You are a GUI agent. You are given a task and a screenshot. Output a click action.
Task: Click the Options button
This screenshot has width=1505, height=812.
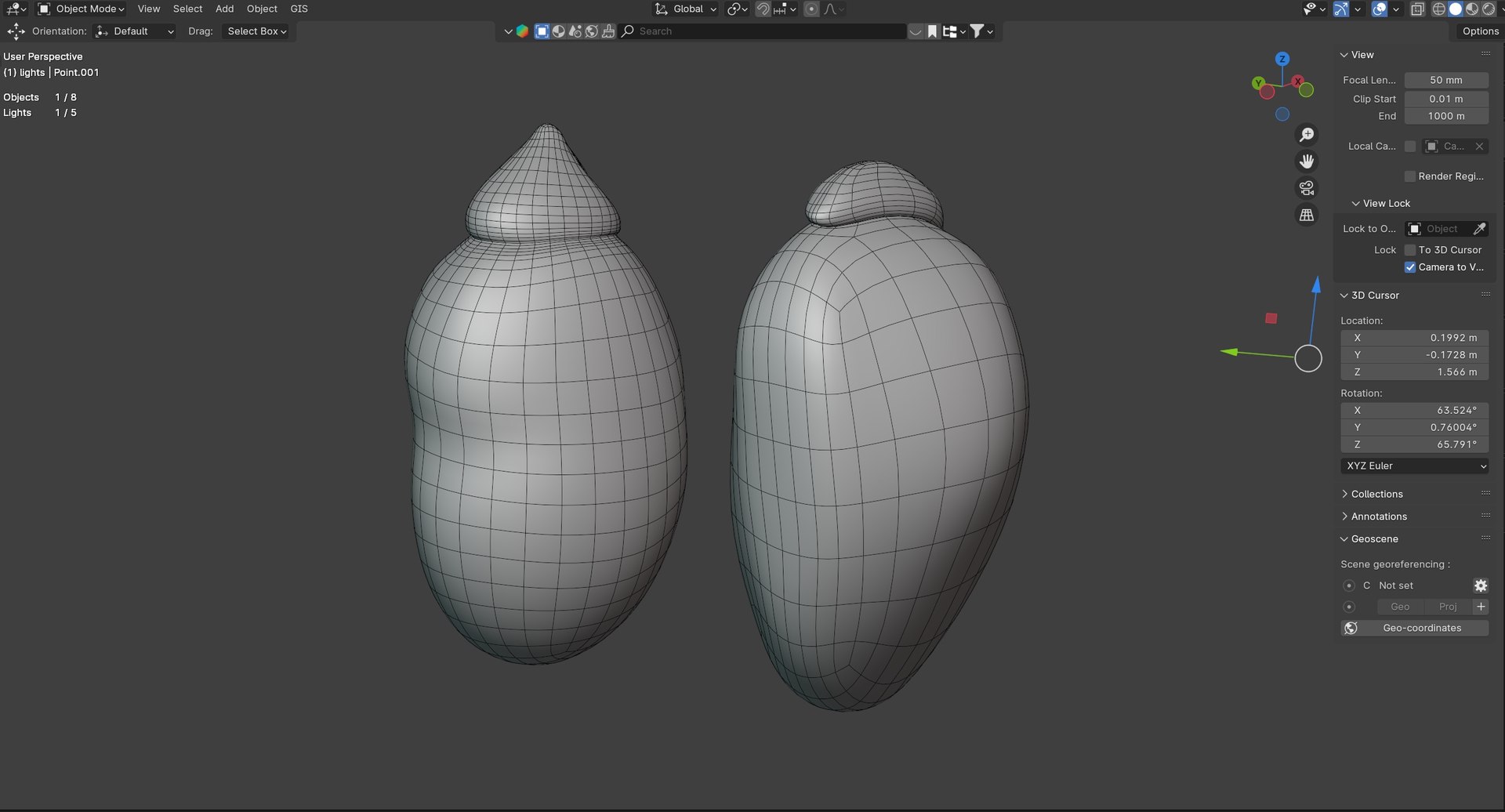1480,31
